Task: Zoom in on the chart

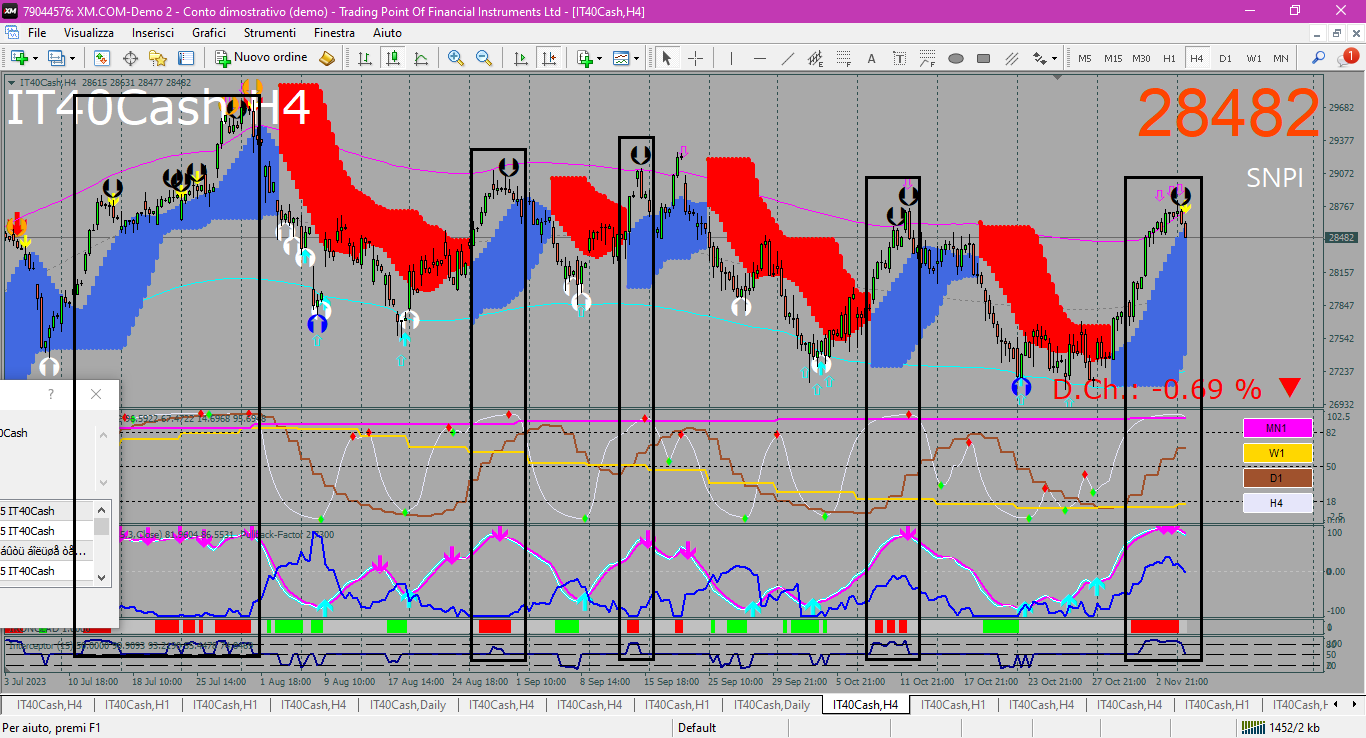Action: (x=456, y=58)
